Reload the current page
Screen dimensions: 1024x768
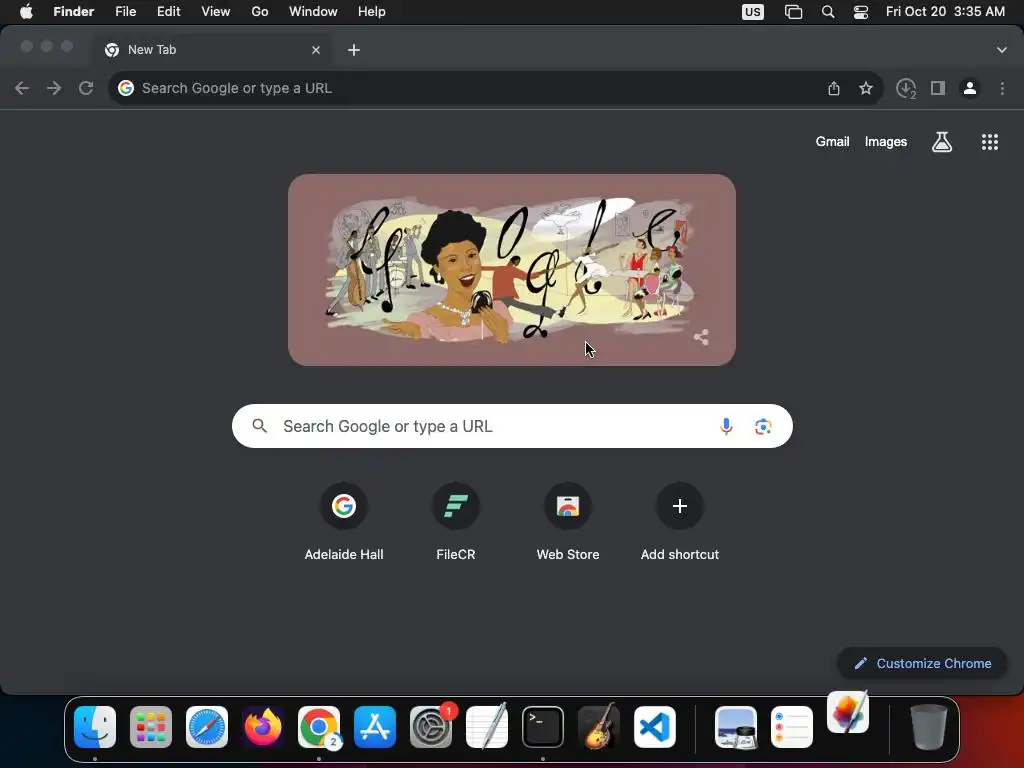click(86, 88)
